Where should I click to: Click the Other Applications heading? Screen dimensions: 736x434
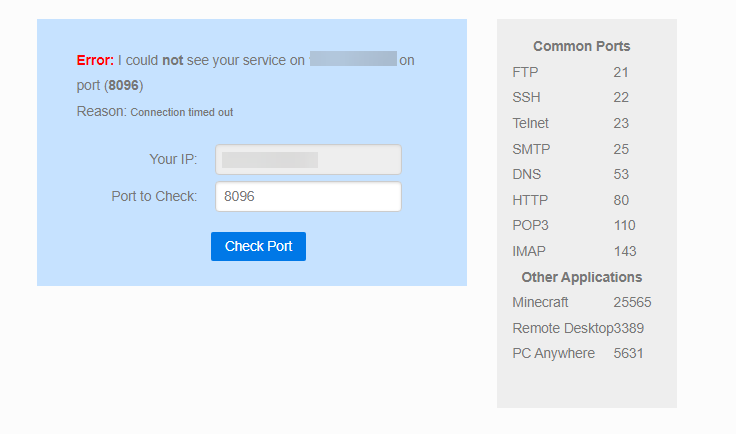coord(581,277)
